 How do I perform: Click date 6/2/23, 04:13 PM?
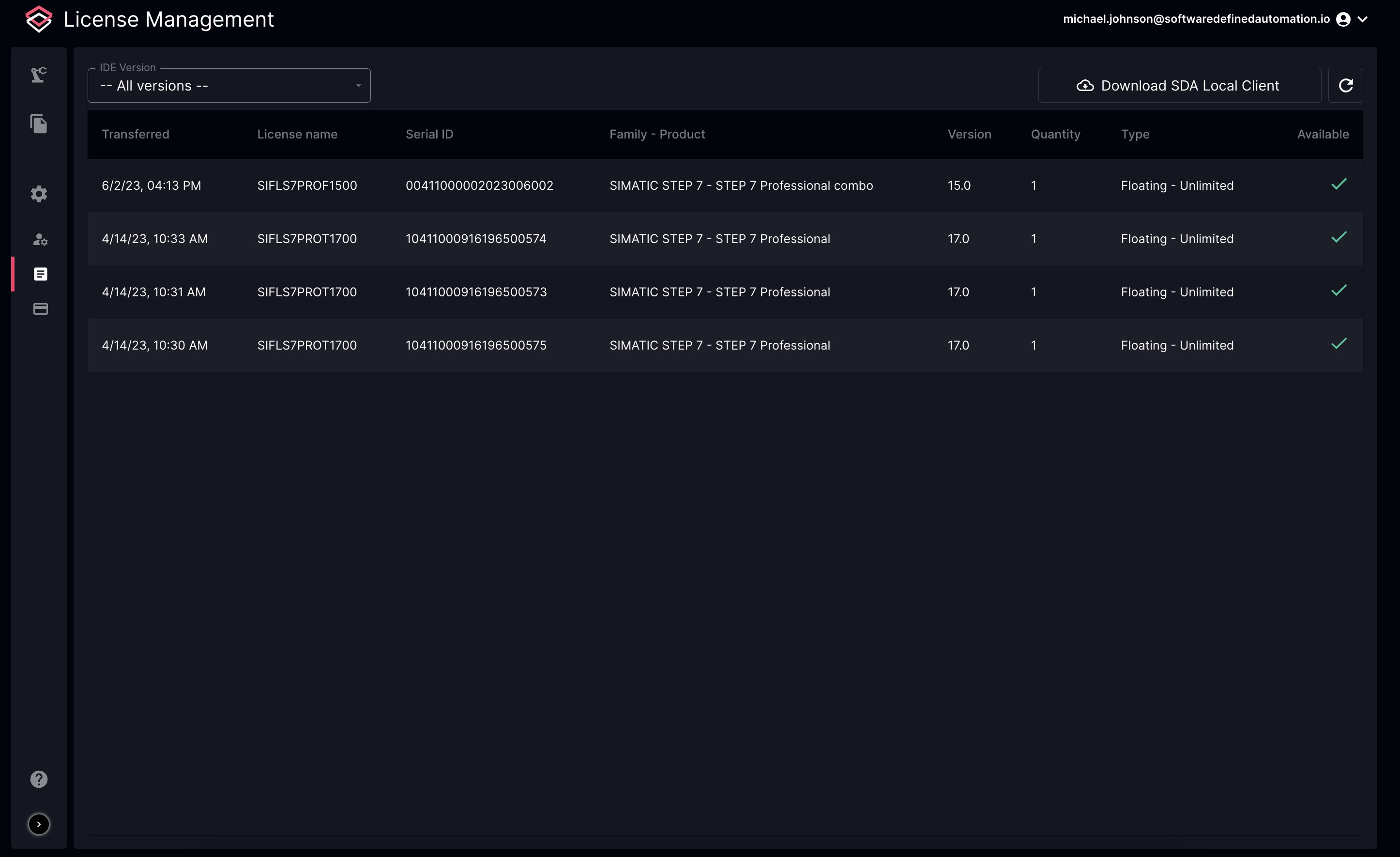pos(151,185)
